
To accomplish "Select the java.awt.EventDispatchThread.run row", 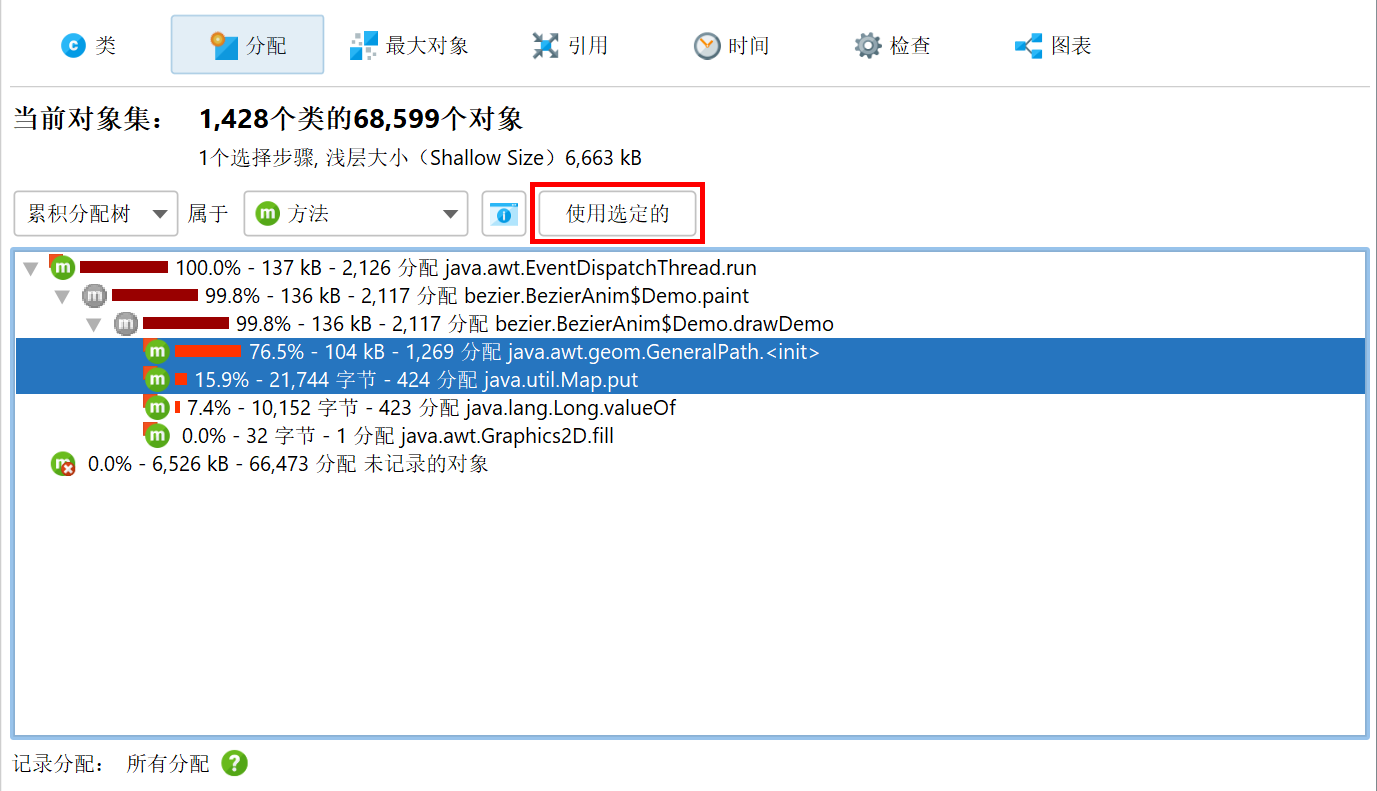I will point(690,268).
